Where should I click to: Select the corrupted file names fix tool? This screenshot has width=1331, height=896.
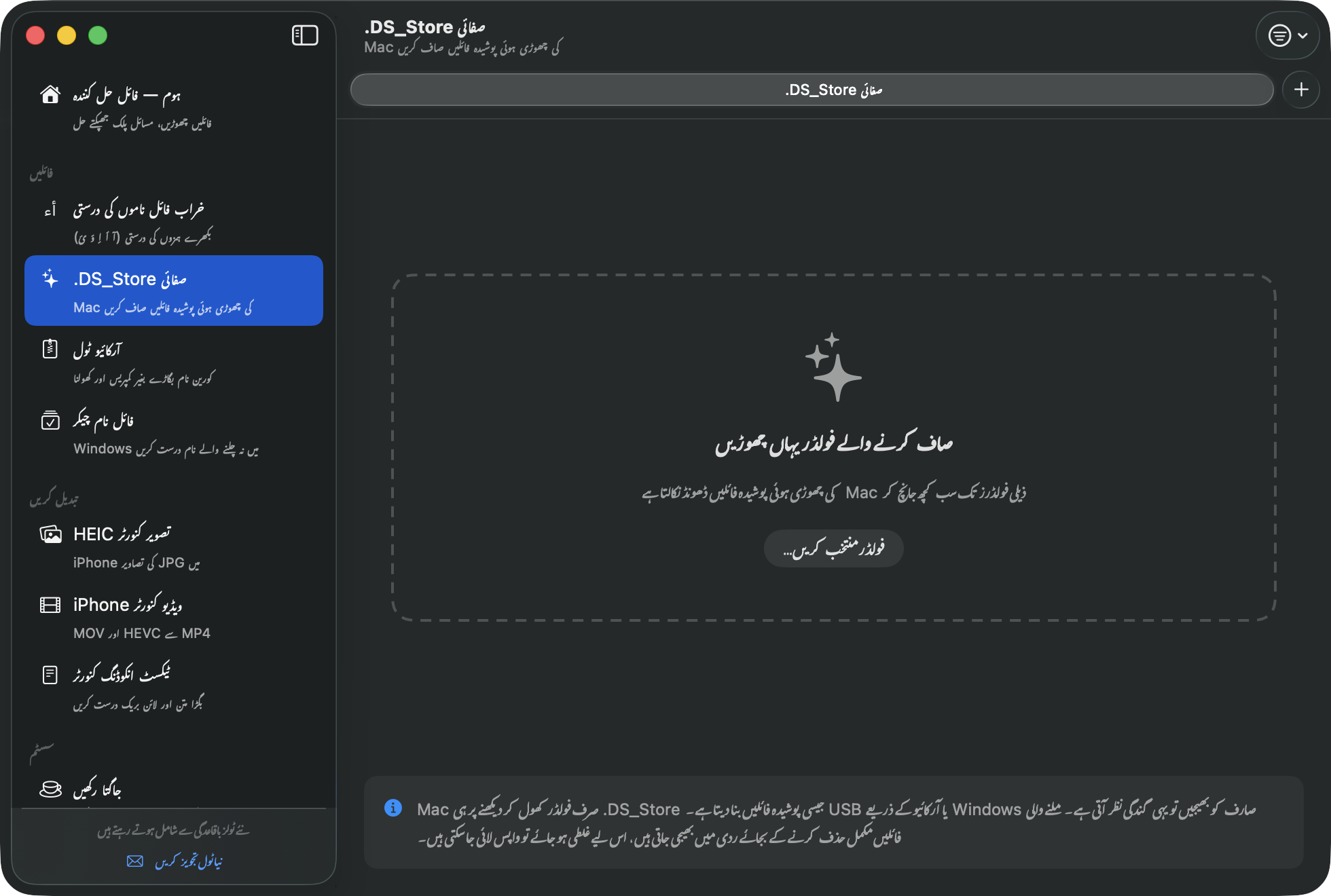[174, 221]
